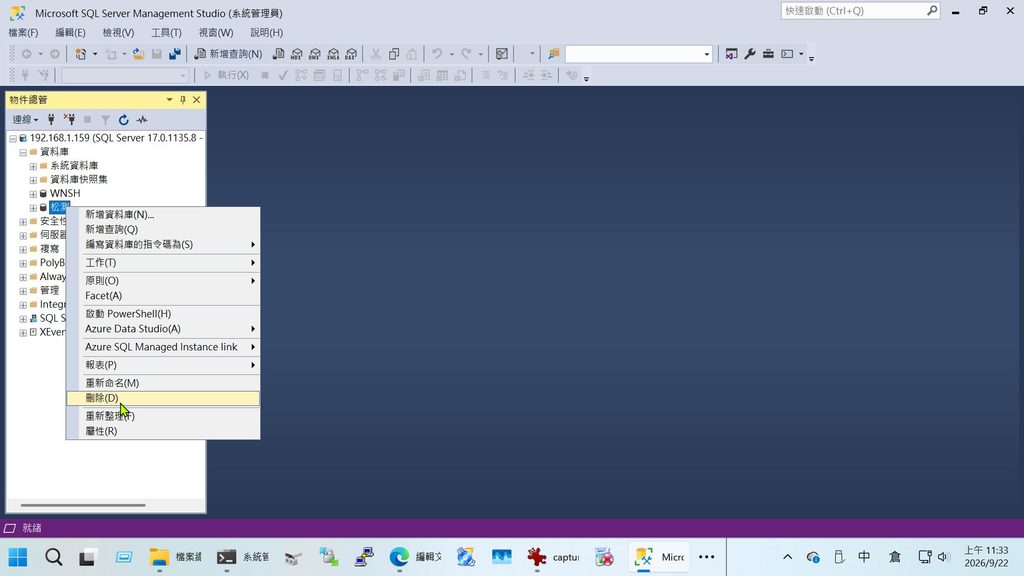Click the Object Explorer horizontal scrollbar

83,505
